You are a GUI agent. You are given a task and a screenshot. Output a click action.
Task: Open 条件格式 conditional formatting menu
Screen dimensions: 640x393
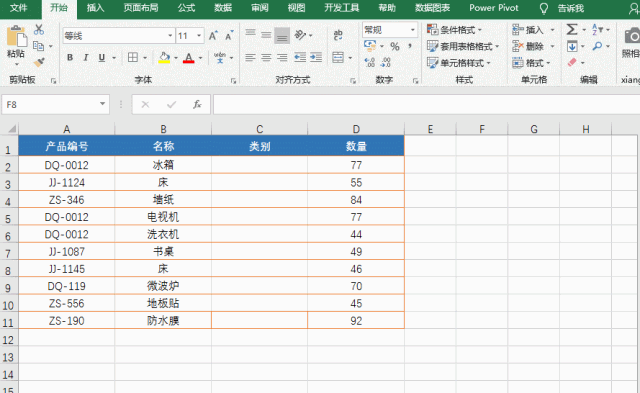(x=454, y=30)
